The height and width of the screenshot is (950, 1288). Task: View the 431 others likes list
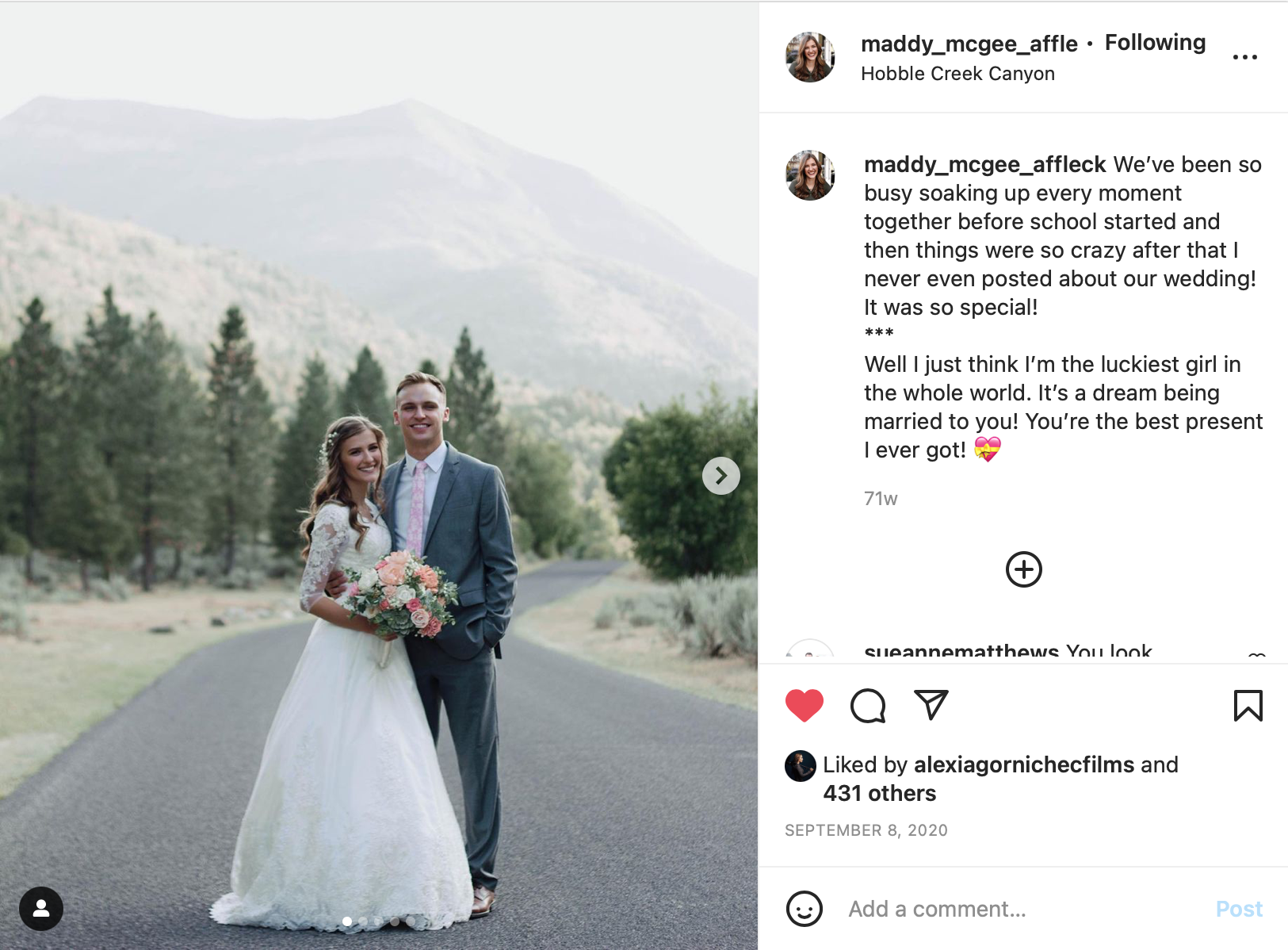pyautogui.click(x=879, y=793)
